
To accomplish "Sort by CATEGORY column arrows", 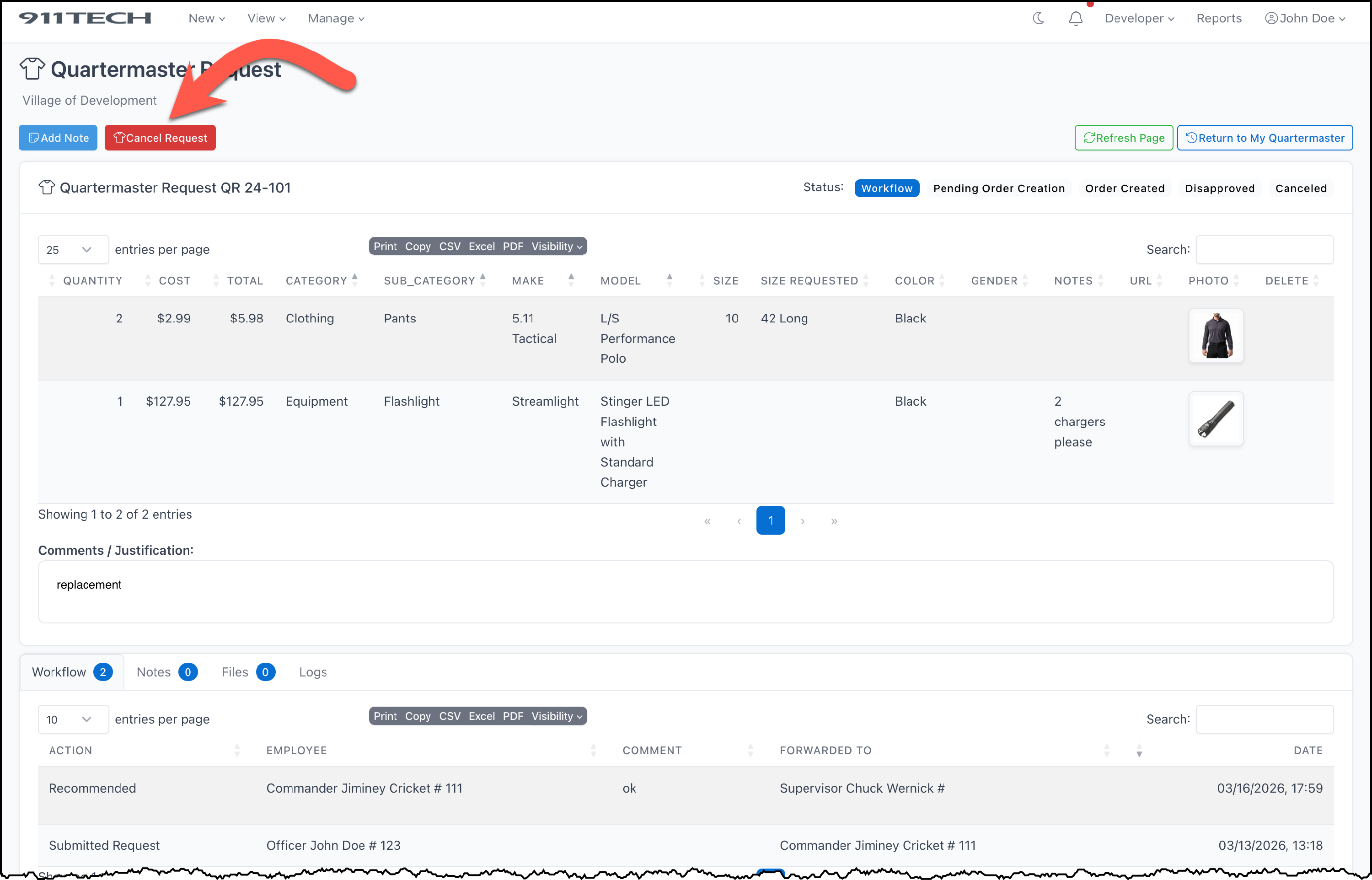I will click(355, 280).
